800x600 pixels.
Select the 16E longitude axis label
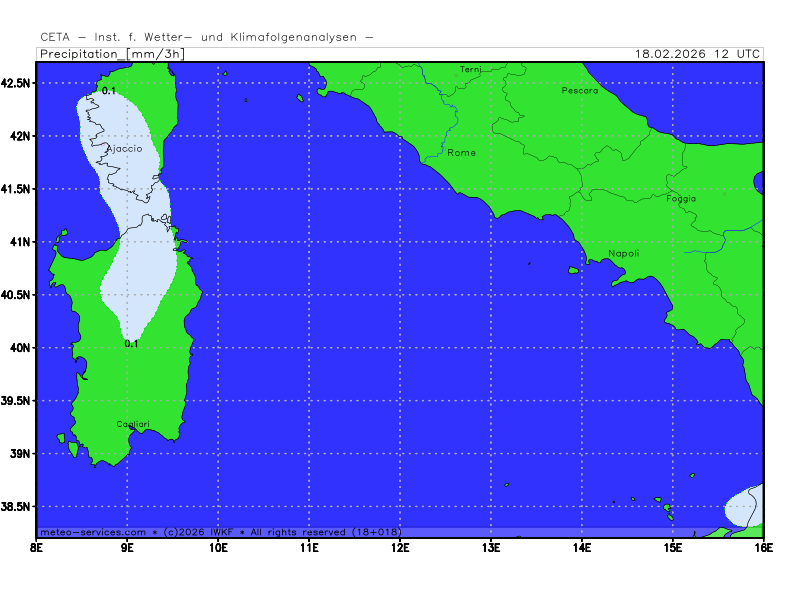tap(763, 548)
